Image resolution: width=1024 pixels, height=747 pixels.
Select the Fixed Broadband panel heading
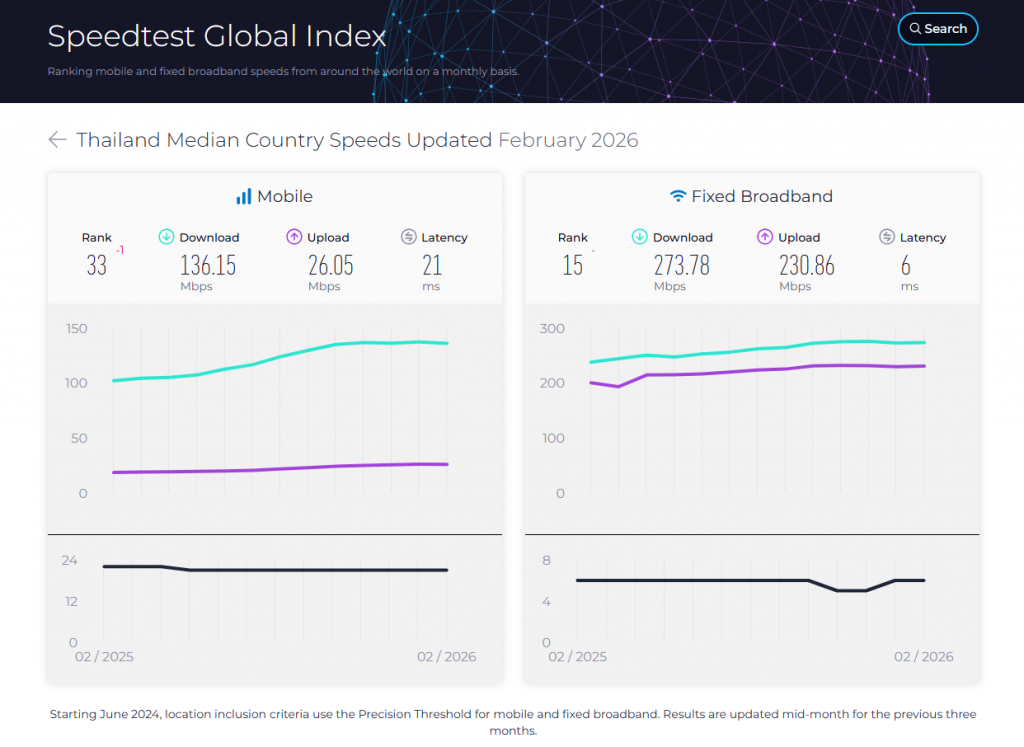coord(762,197)
